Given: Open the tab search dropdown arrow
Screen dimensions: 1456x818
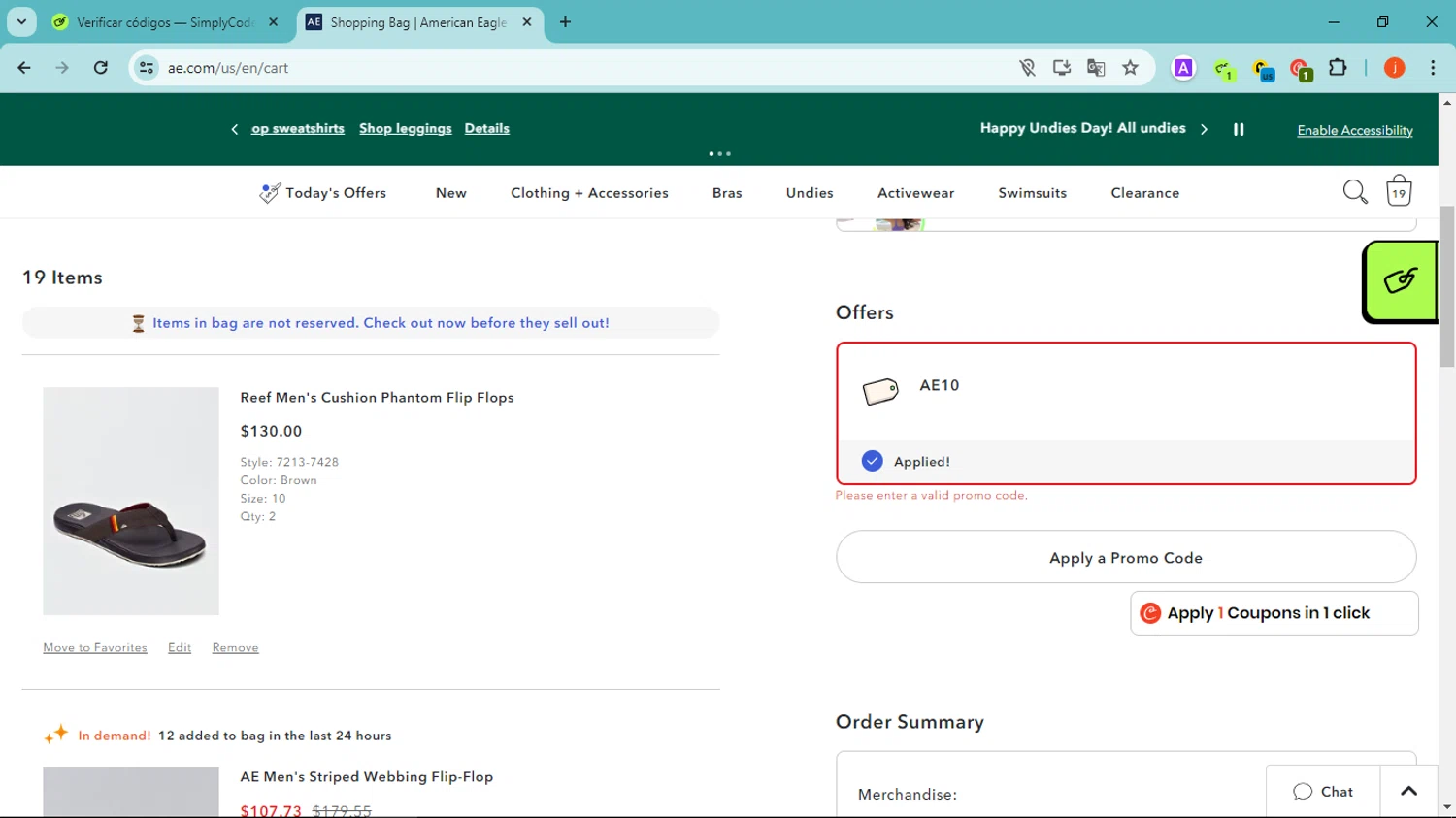Looking at the screenshot, I should 21,21.
